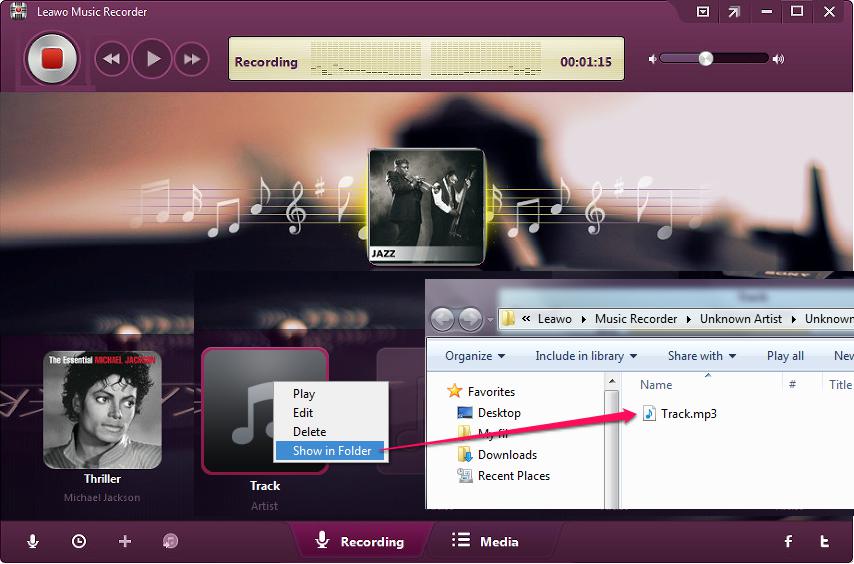The height and width of the screenshot is (564, 854).
Task: Choose Edit from the context menu
Action: pos(303,413)
